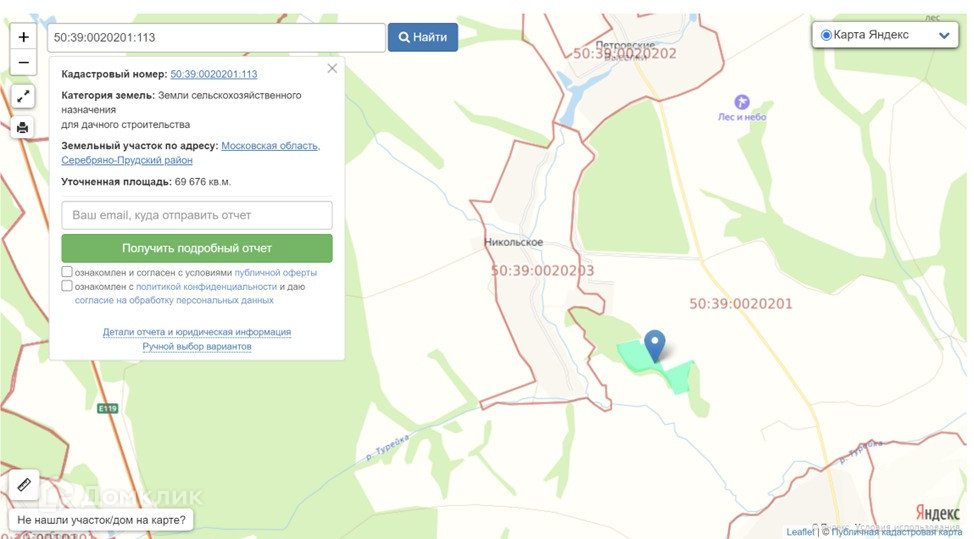
Task: Zoom out of the map
Action: [24, 63]
